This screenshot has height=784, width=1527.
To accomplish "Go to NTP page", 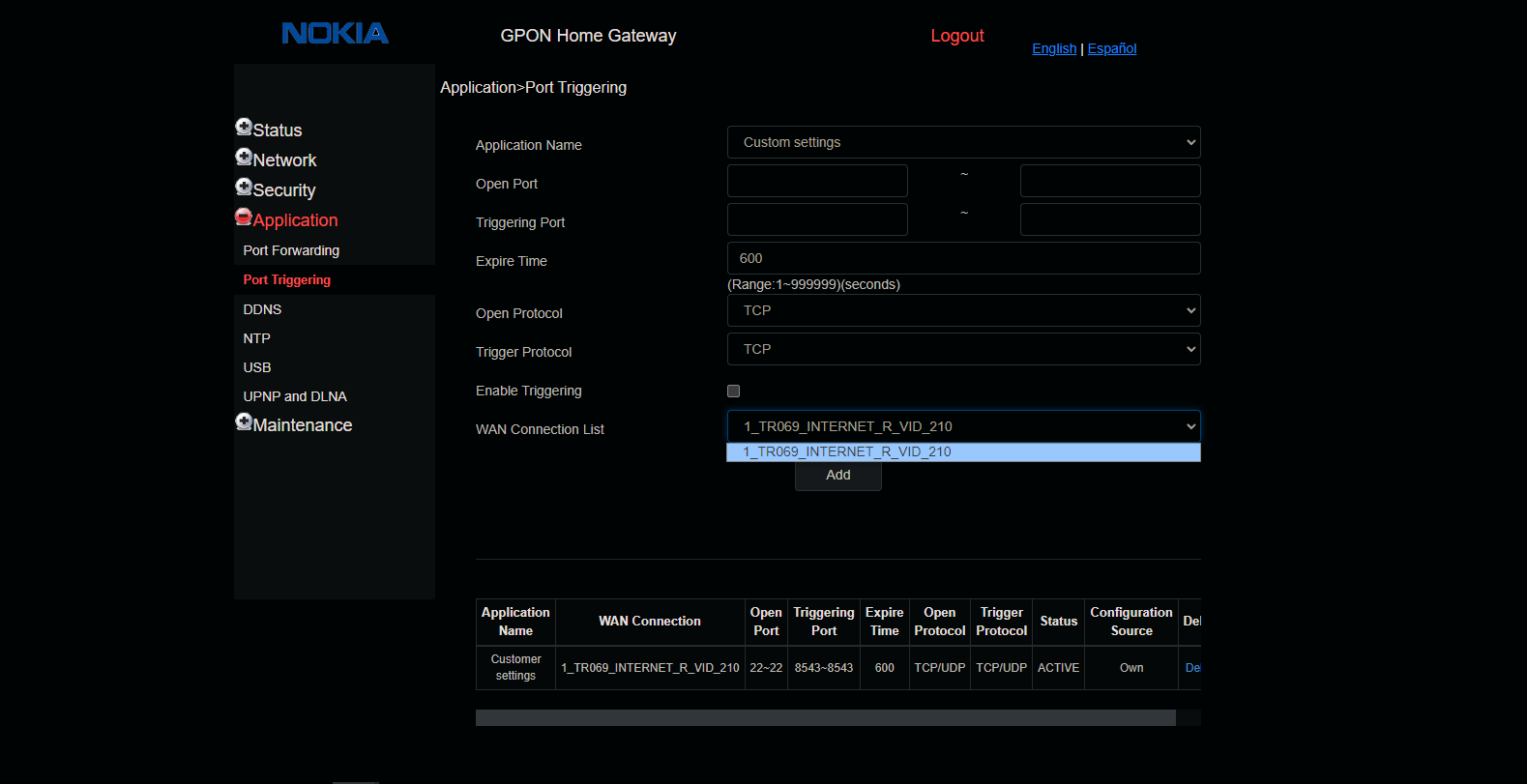I will coord(256,338).
